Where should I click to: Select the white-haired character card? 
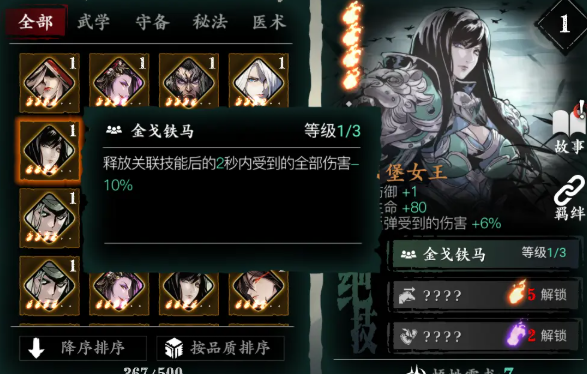(x=258, y=82)
